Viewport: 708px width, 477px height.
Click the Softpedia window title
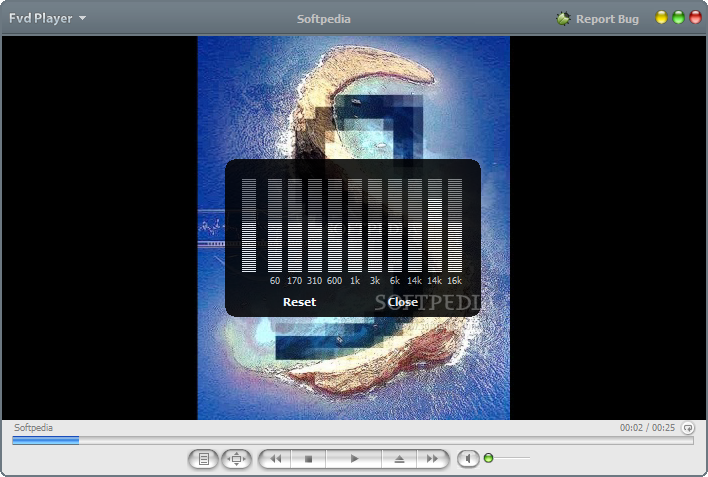[324, 19]
